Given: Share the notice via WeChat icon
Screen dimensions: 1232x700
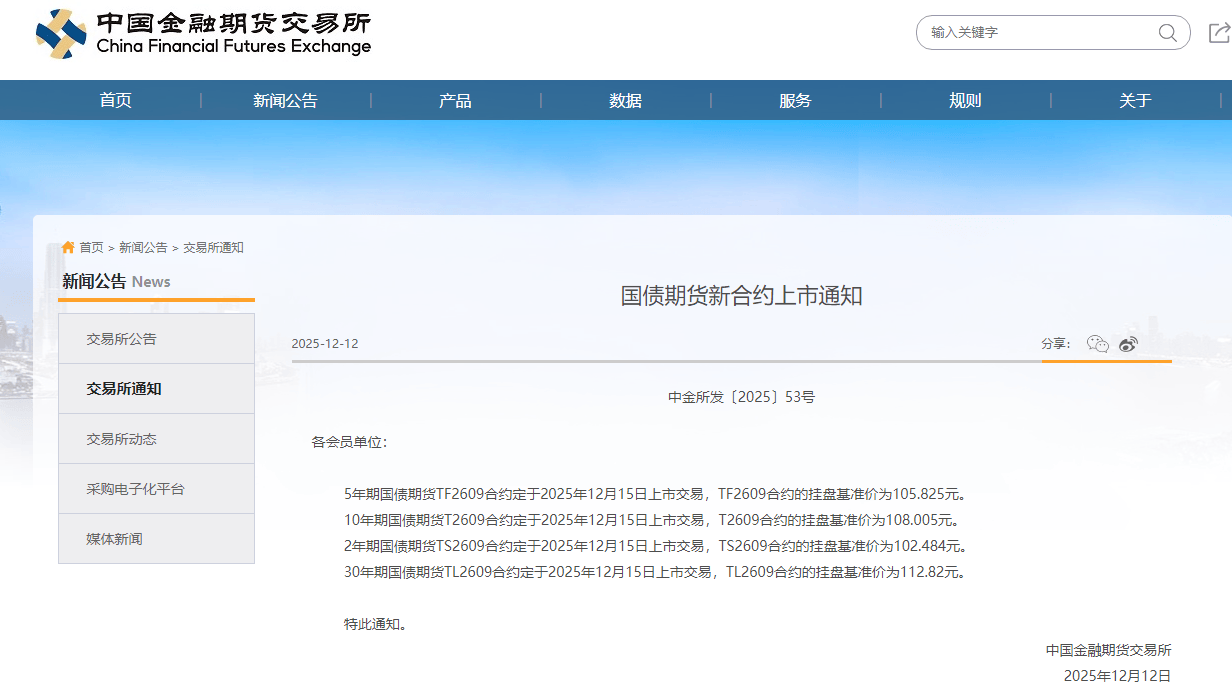Looking at the screenshot, I should click(1097, 344).
